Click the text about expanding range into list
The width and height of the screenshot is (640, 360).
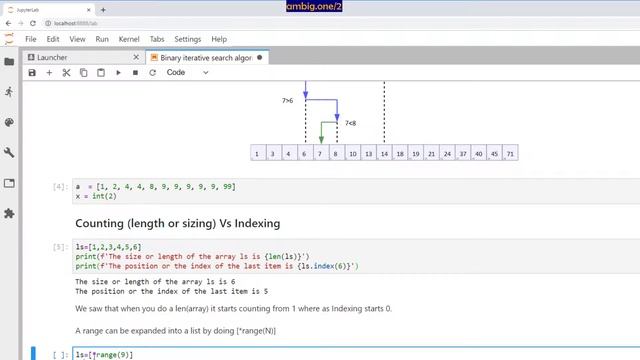(x=176, y=331)
